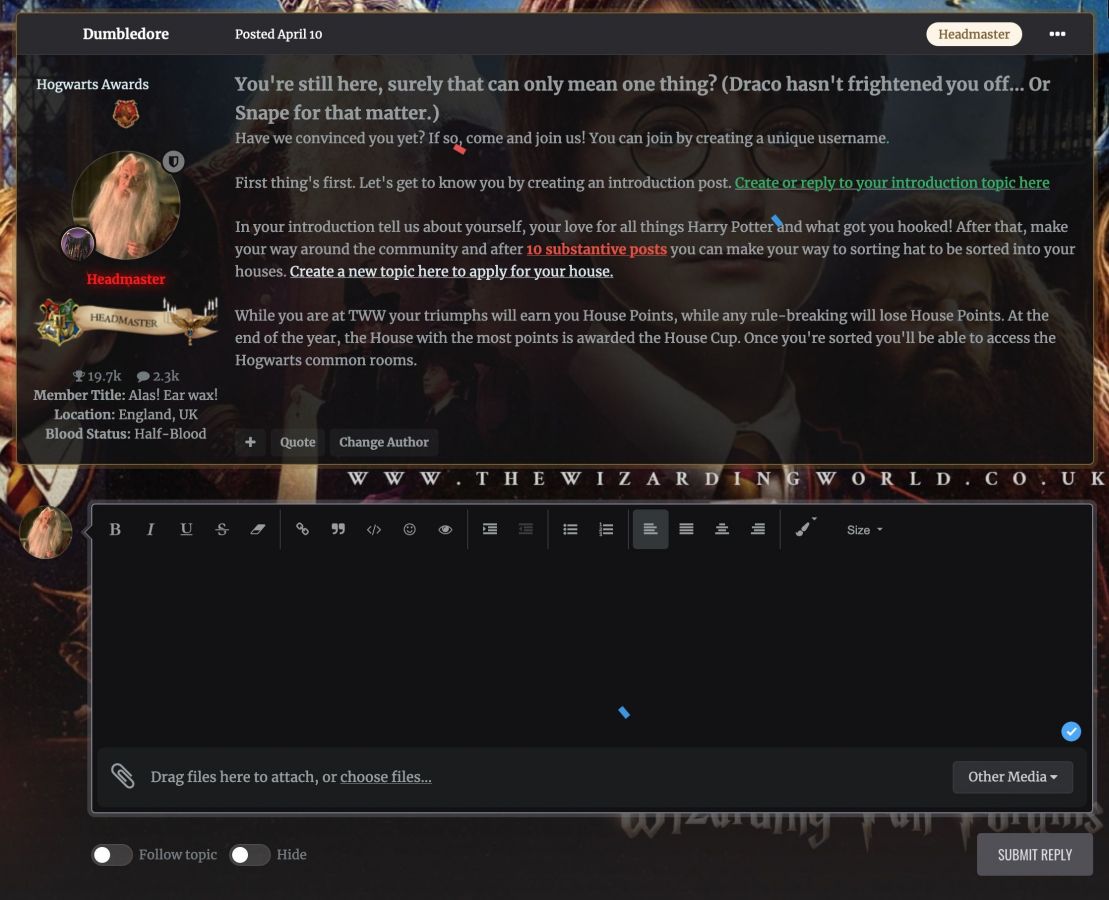Click the moderator shield badge on avatar

[x=173, y=161]
